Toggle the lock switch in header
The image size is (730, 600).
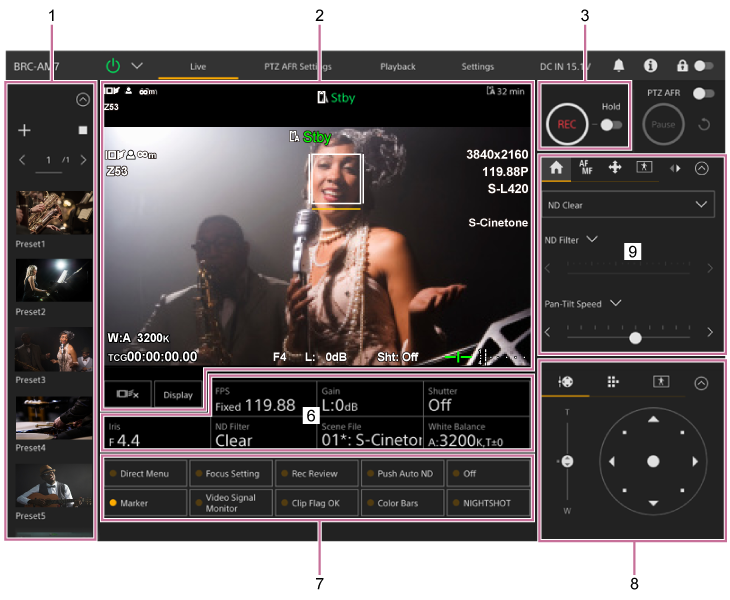(x=703, y=66)
